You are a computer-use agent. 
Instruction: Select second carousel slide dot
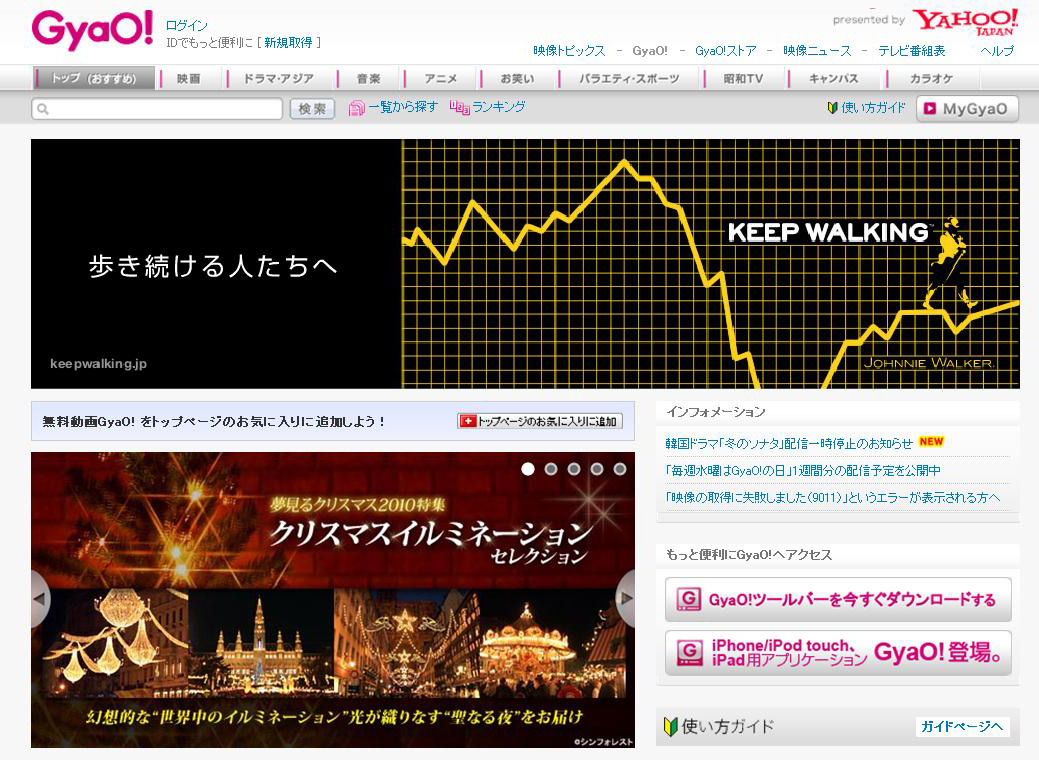point(551,469)
